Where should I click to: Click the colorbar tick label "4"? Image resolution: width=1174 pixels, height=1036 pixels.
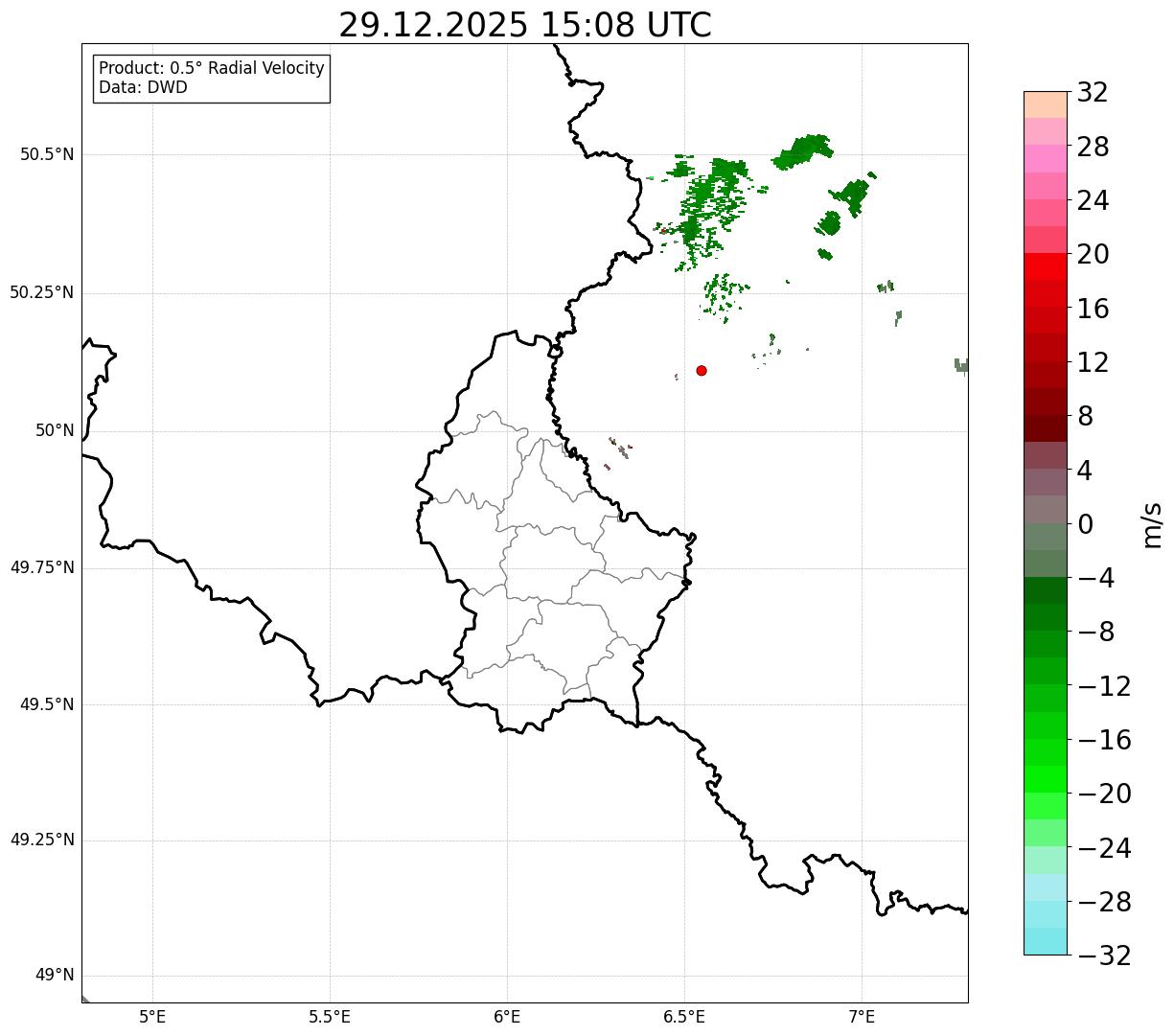click(x=1085, y=471)
